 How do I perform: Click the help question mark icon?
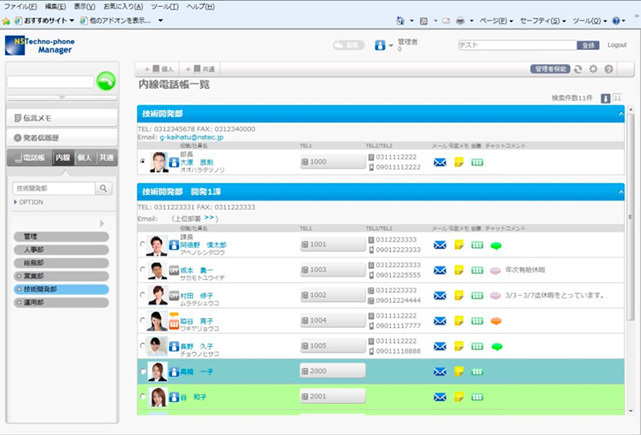[x=608, y=69]
